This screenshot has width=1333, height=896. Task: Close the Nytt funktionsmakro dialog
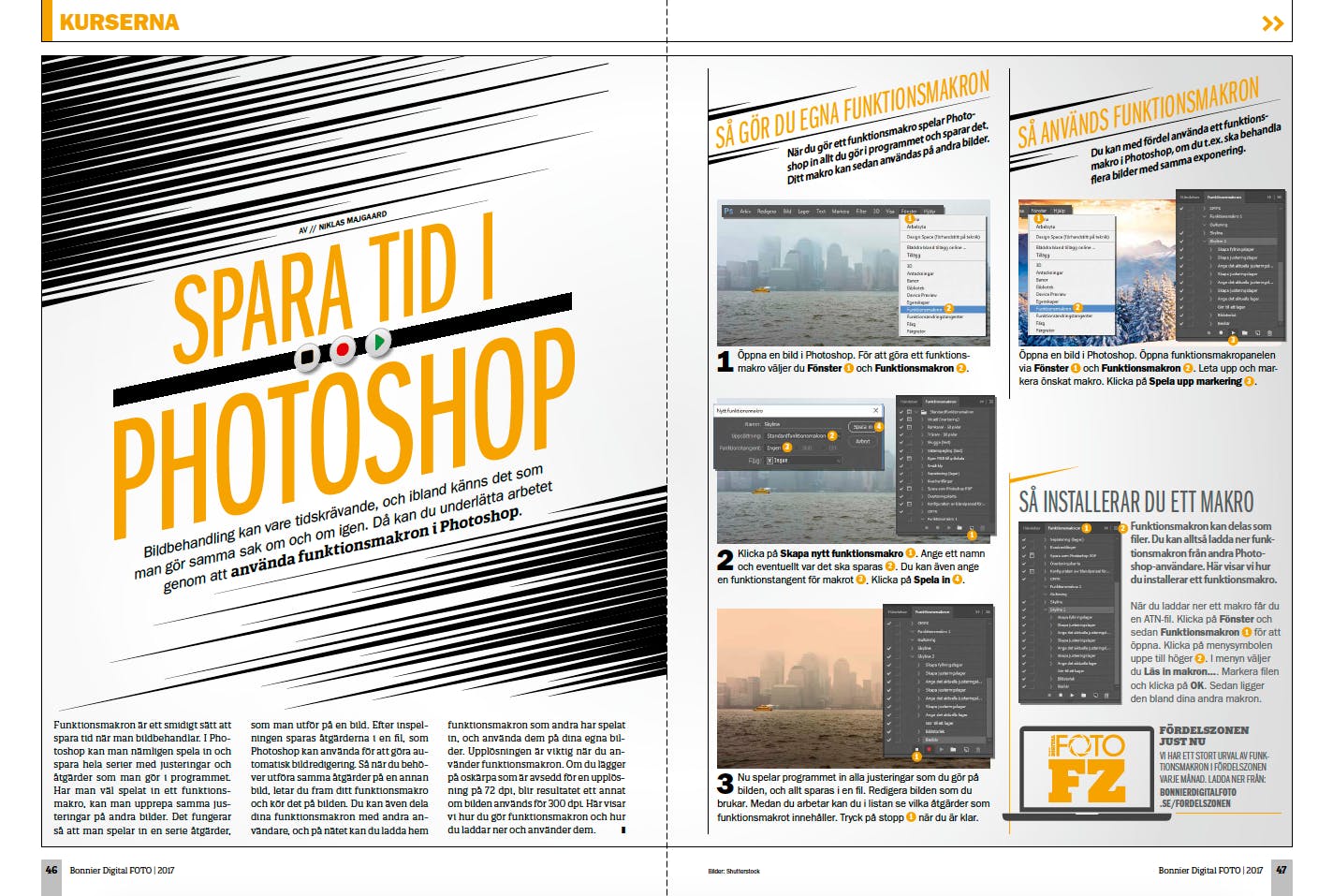(x=875, y=410)
